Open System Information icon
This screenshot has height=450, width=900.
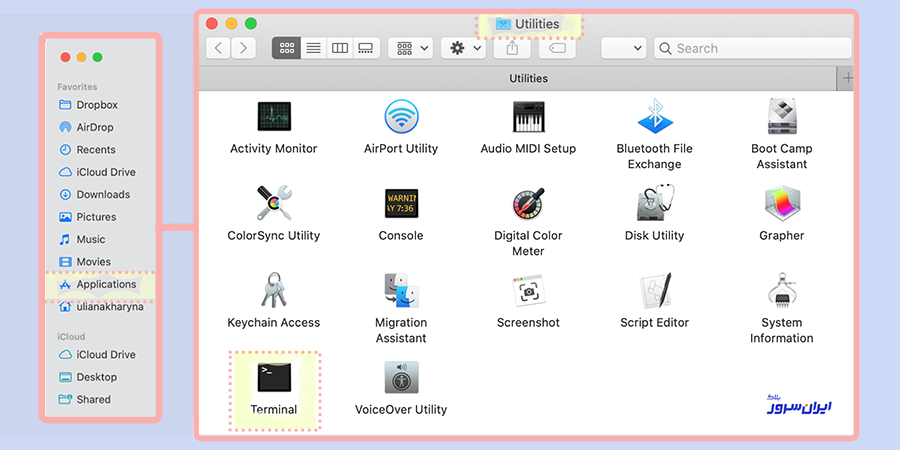click(781, 290)
